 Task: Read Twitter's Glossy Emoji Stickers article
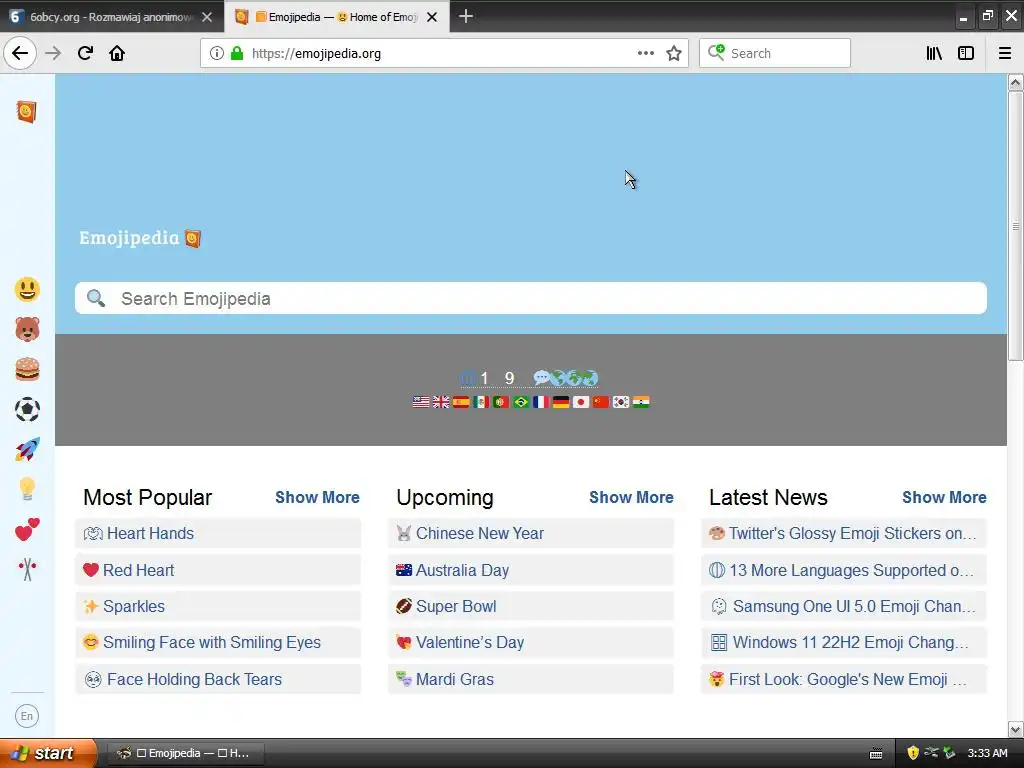(x=844, y=533)
